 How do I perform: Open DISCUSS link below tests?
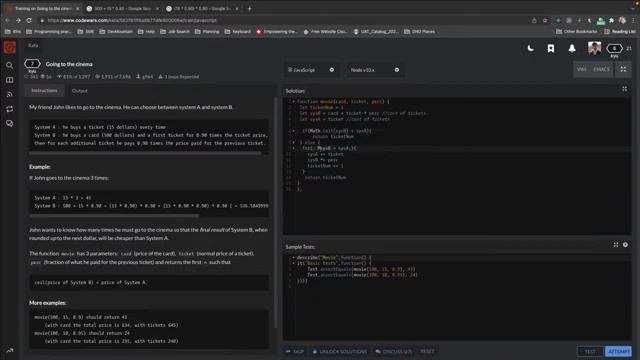[394, 351]
